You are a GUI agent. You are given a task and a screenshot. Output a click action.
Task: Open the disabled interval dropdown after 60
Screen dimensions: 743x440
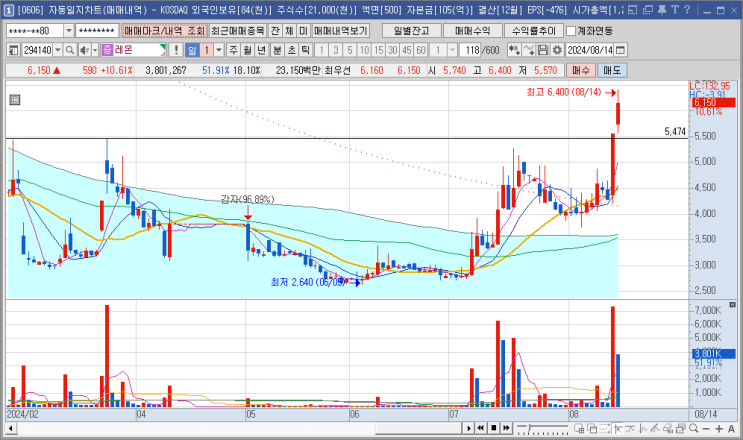[452, 50]
